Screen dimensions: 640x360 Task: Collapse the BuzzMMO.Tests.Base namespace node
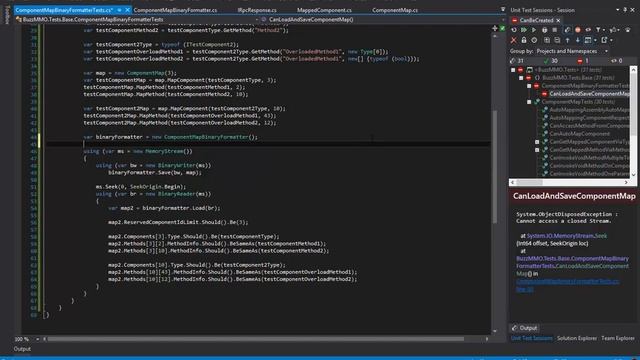[521, 78]
